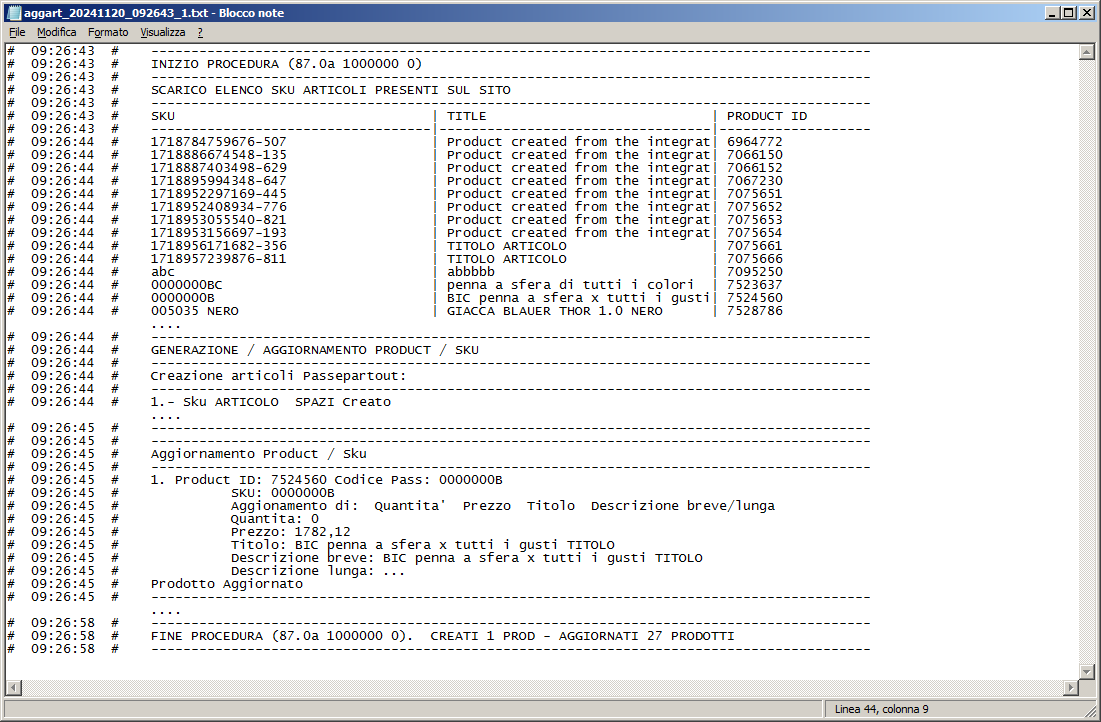
Task: Click the horizontal scrollbar track
Action: tap(540, 688)
